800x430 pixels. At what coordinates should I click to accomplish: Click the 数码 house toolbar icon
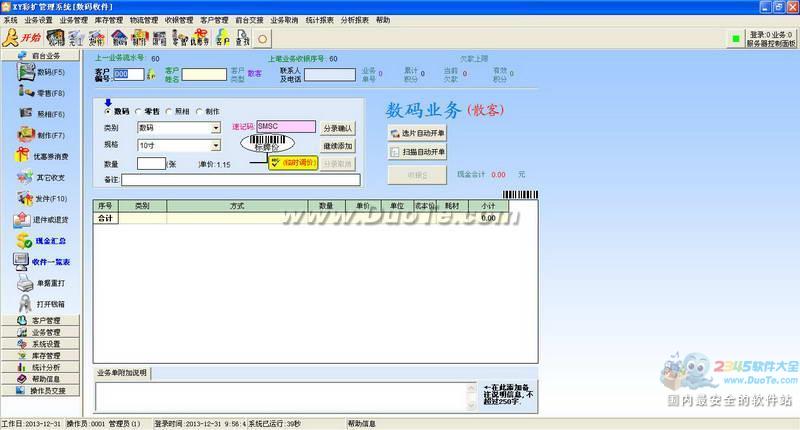coord(119,38)
